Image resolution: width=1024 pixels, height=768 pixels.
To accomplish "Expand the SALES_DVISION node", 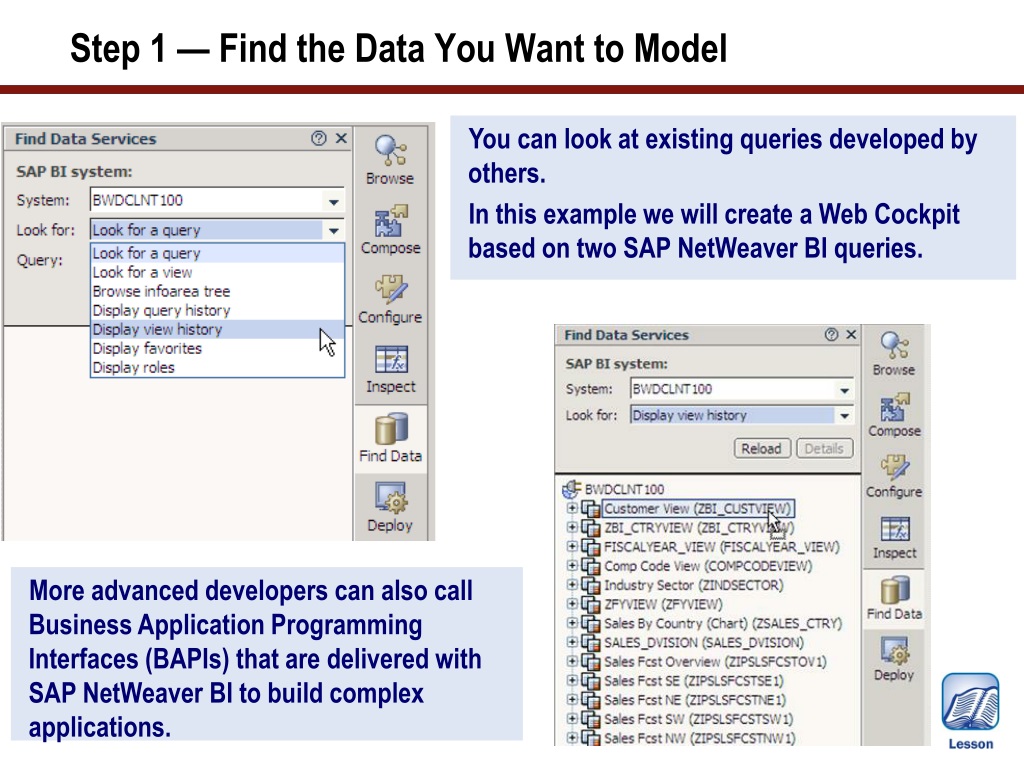I will click(x=572, y=642).
